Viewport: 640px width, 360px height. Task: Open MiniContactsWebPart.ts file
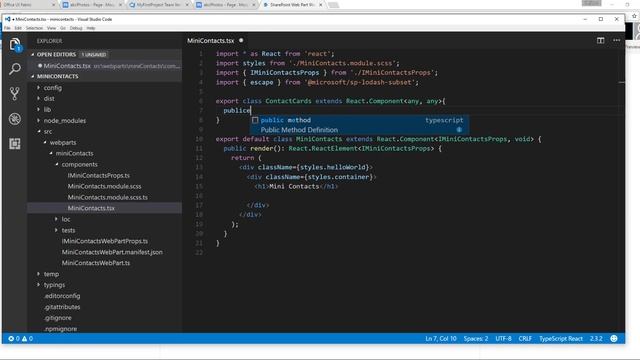96,263
